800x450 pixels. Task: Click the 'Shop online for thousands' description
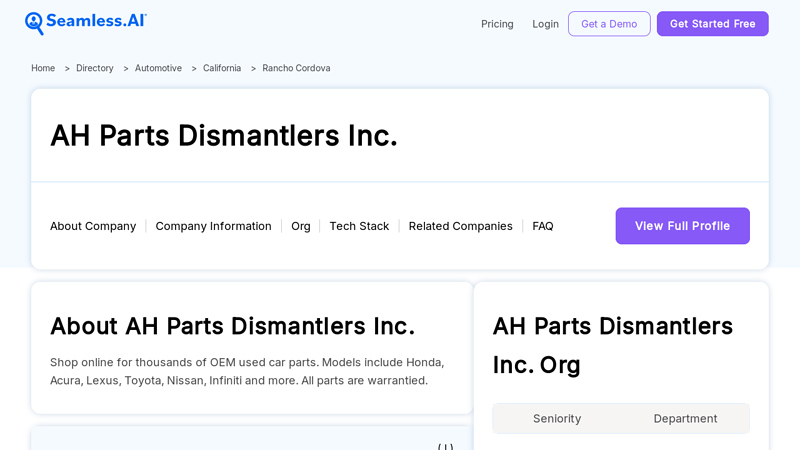pyautogui.click(x=247, y=371)
